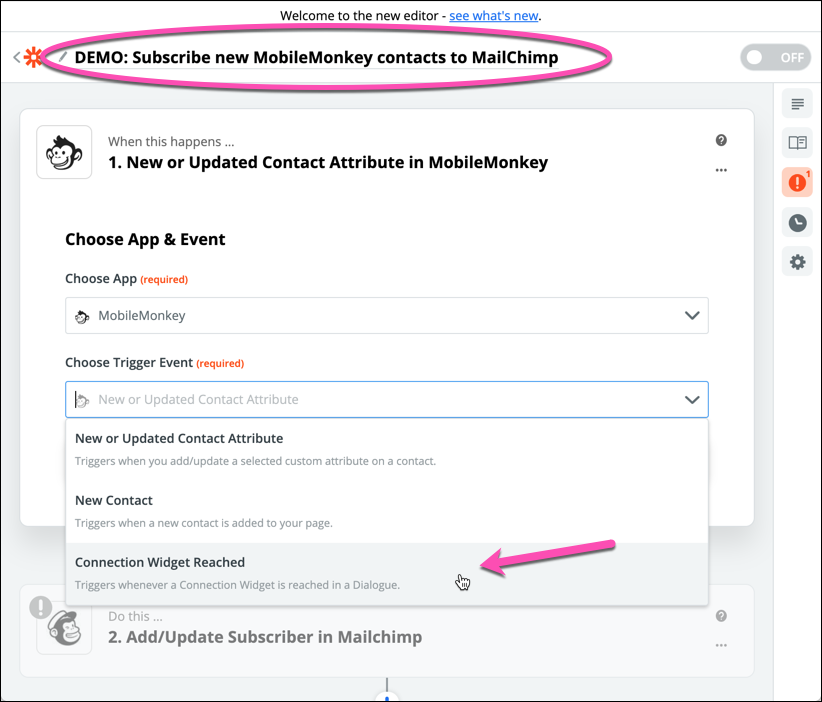This screenshot has width=822, height=702.
Task: Collapse the Choose Trigger Event dropdown arrow
Action: (x=692, y=399)
